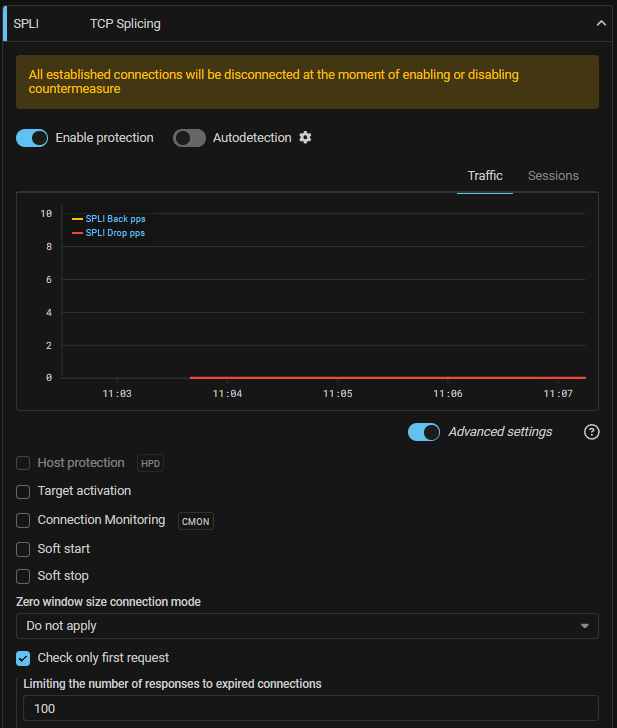Uncheck Check only first request
The height and width of the screenshot is (728, 617).
pyautogui.click(x=24, y=658)
